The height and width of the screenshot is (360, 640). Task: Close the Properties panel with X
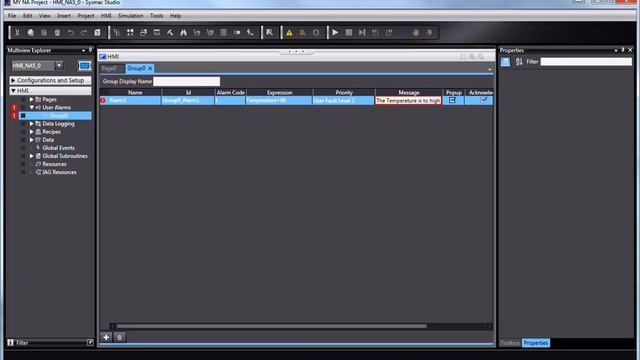pyautogui.click(x=630, y=50)
